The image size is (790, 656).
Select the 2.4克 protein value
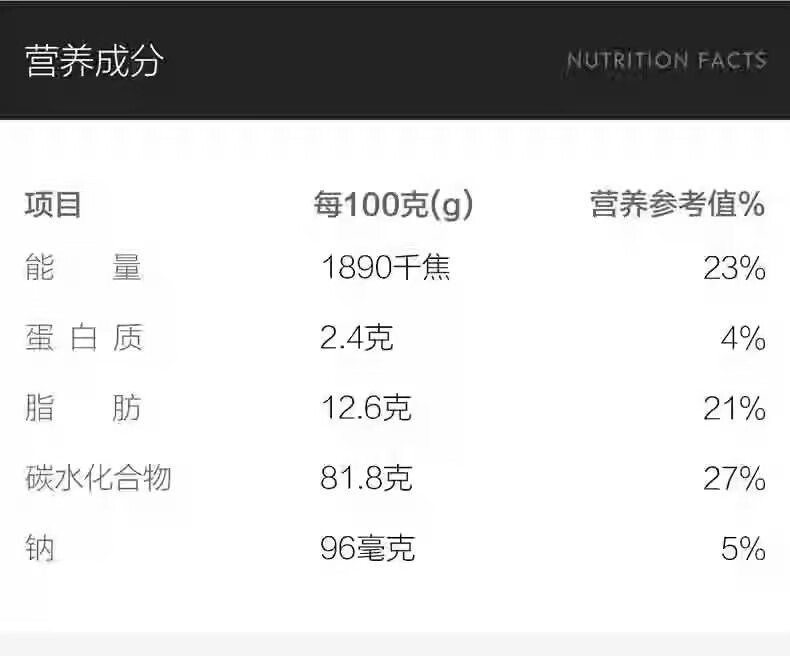pos(357,338)
